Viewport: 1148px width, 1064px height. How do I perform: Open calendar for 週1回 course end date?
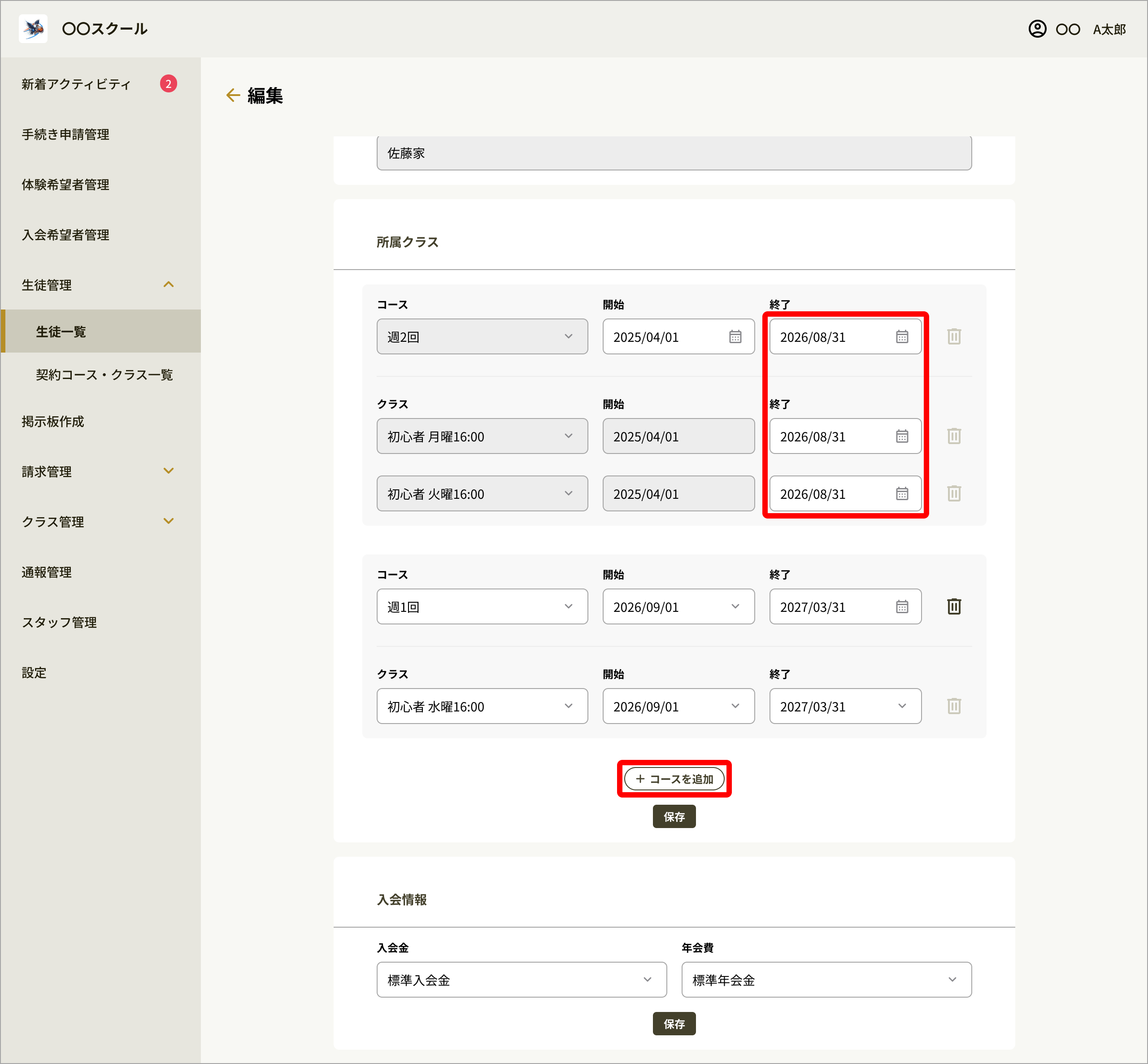(902, 606)
